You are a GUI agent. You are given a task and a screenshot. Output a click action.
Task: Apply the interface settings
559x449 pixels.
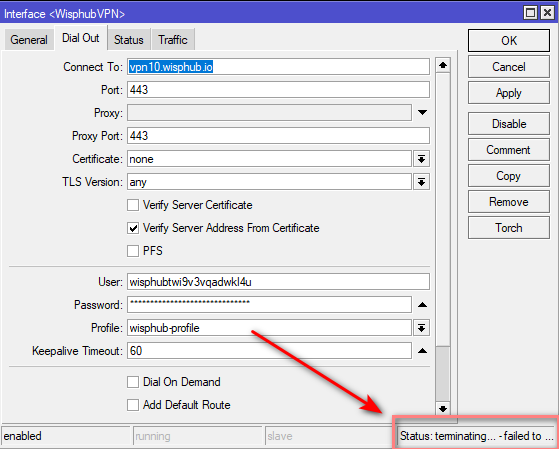pos(509,93)
